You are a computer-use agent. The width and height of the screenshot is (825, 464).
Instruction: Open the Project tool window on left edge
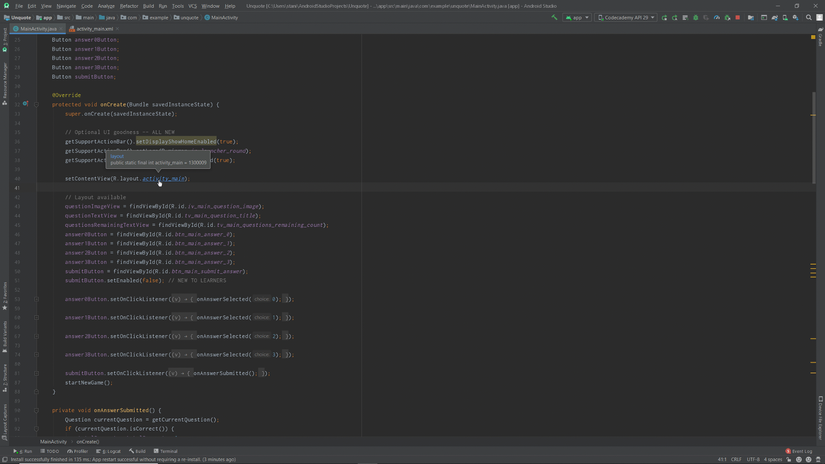[x=5, y=41]
